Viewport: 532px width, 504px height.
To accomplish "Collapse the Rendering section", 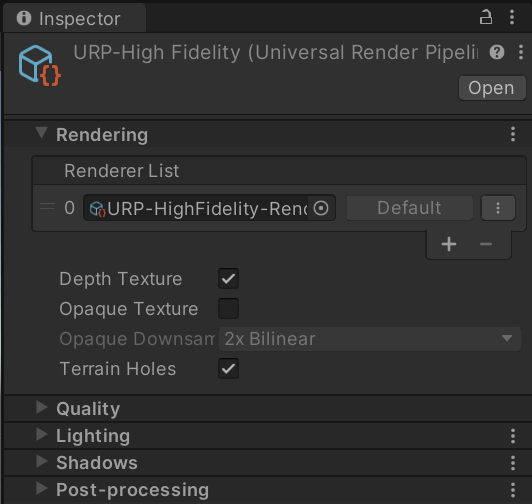I will [41, 133].
